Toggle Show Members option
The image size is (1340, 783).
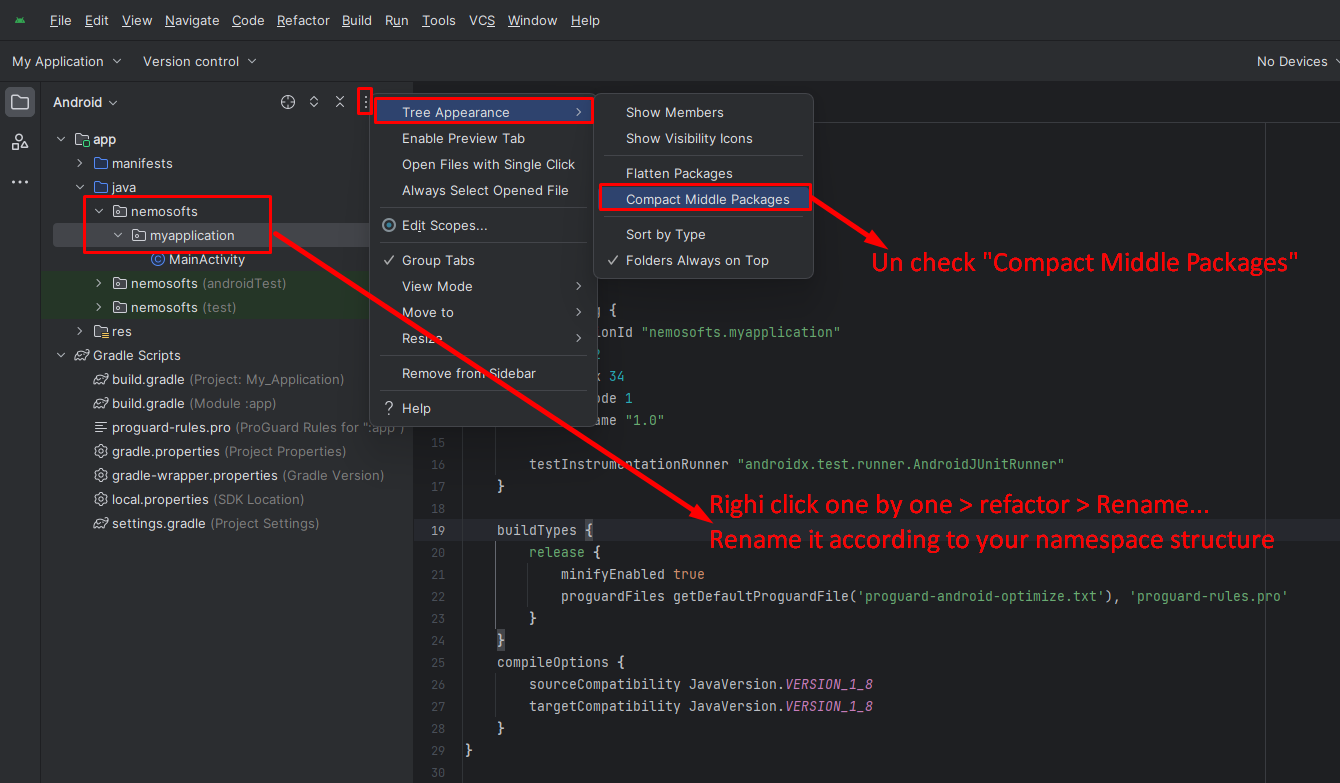point(704,112)
